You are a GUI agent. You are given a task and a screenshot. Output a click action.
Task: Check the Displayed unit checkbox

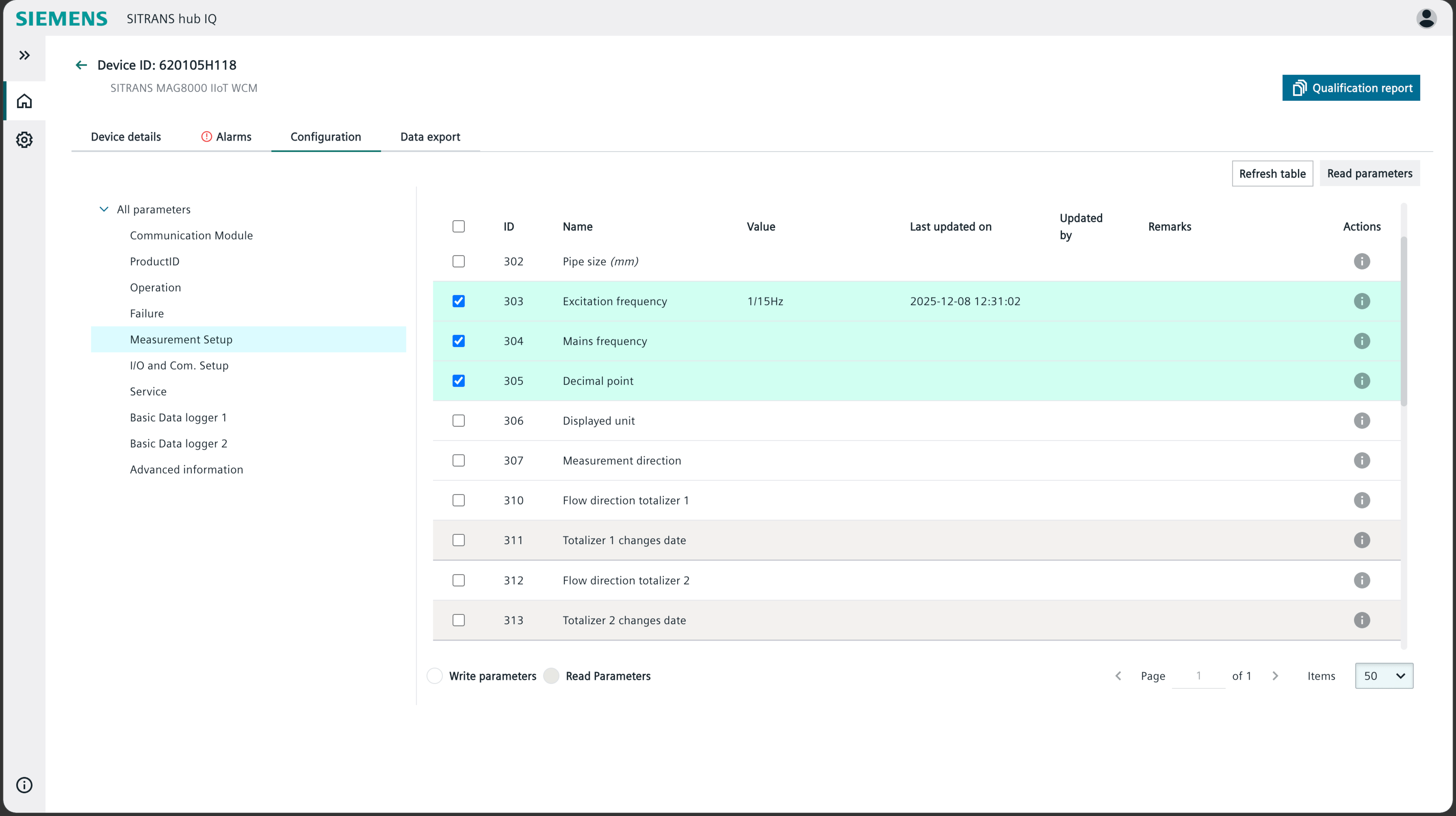tap(458, 421)
